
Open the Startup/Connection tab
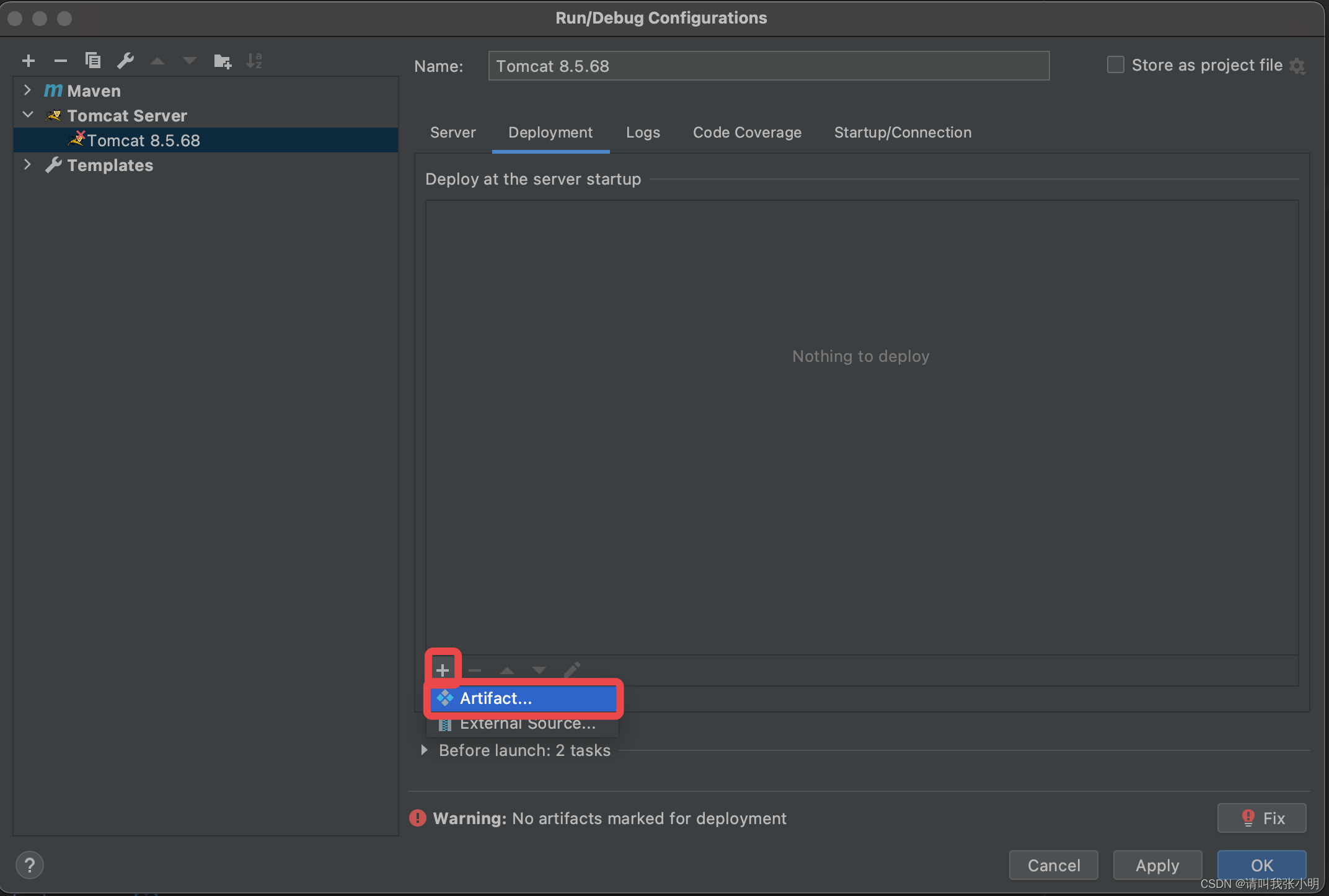903,133
